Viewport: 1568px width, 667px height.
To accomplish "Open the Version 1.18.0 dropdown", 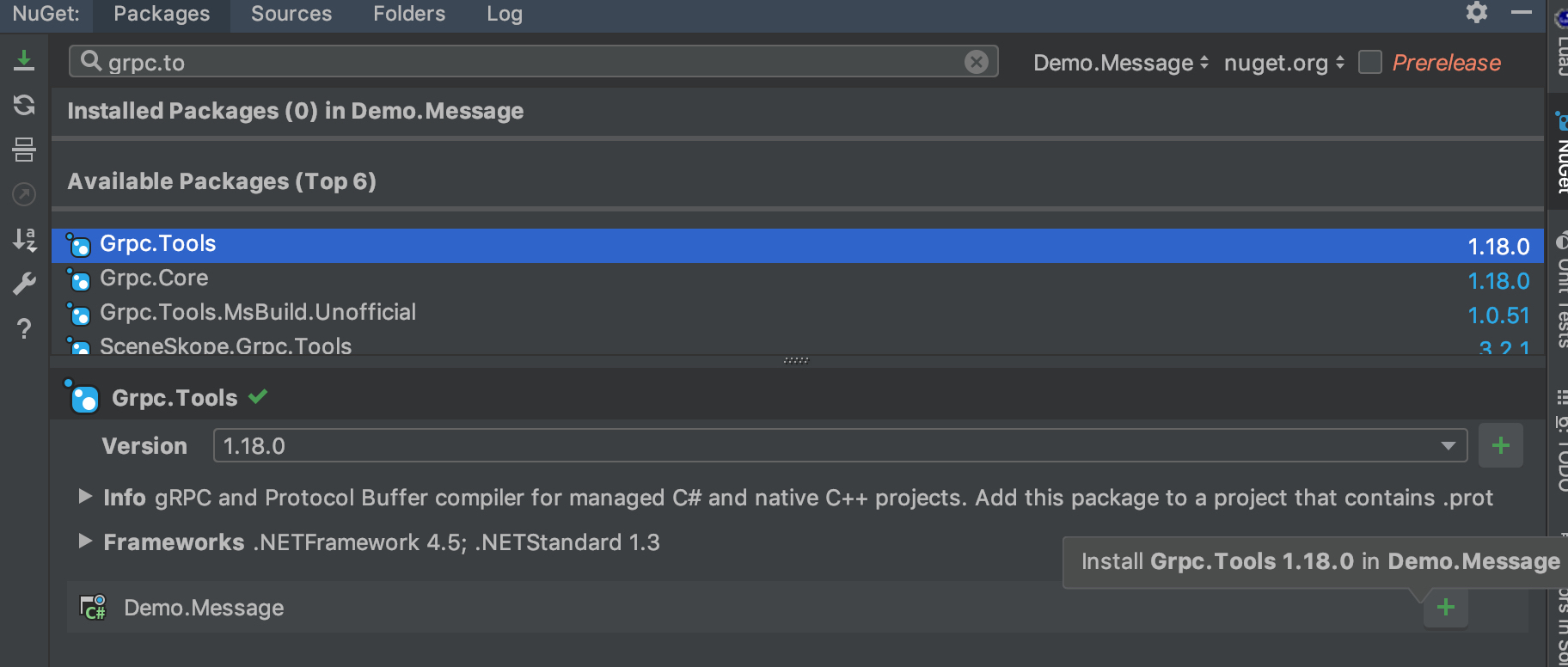I will pyautogui.click(x=1448, y=445).
